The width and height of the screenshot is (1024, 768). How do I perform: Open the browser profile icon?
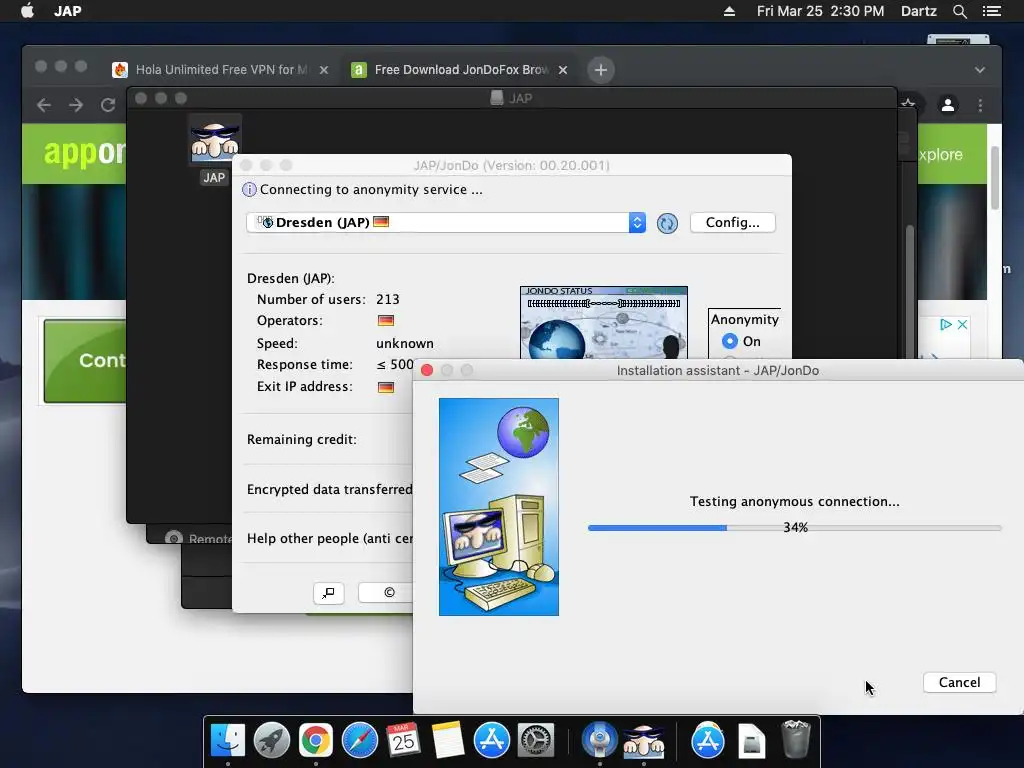(x=948, y=104)
